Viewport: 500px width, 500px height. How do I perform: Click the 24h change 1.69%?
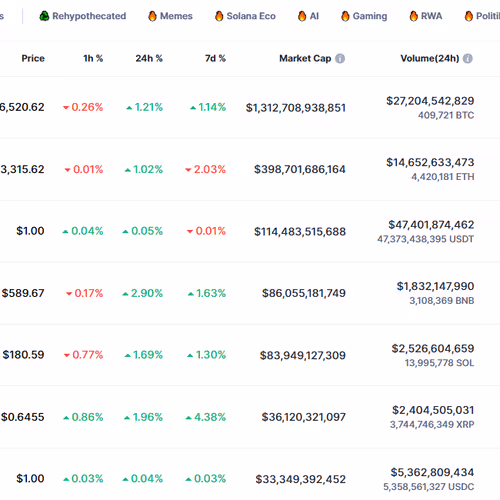(144, 355)
